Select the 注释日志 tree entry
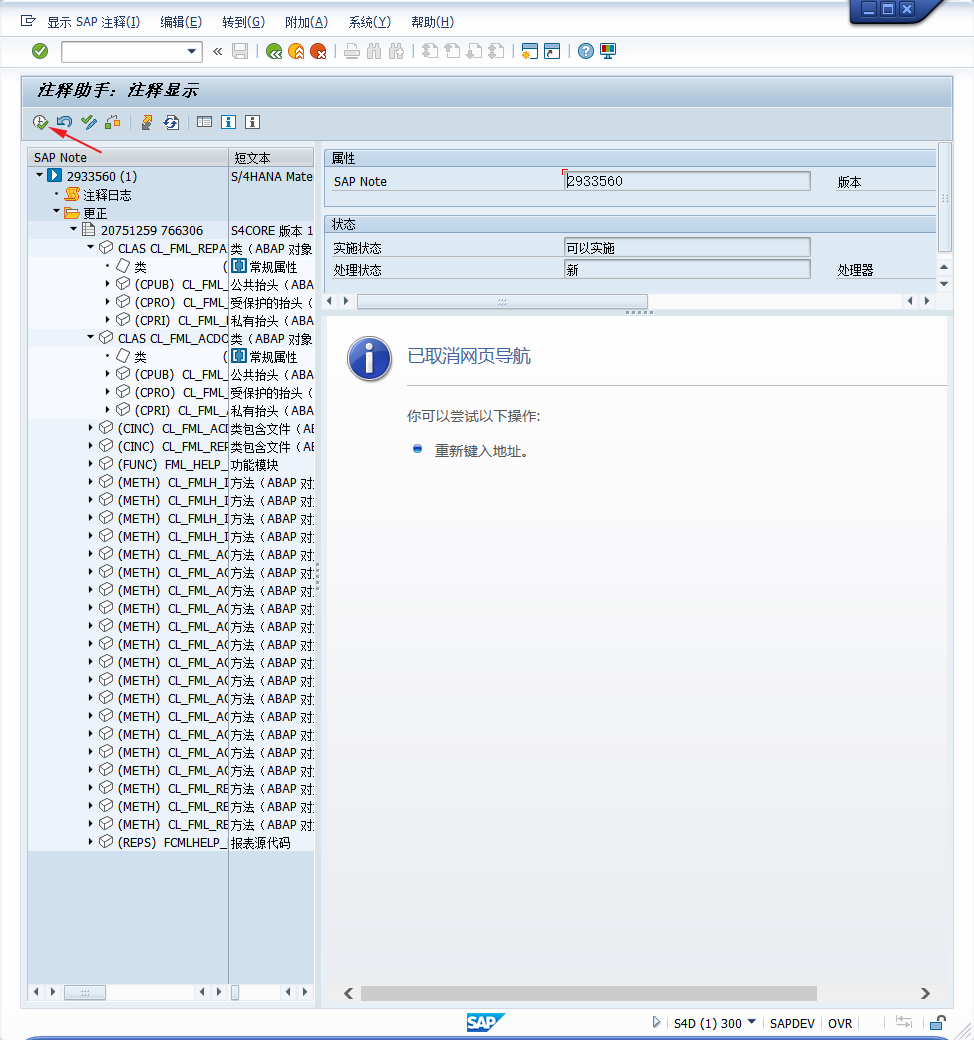Screen dimensions: 974x1040 [106, 195]
